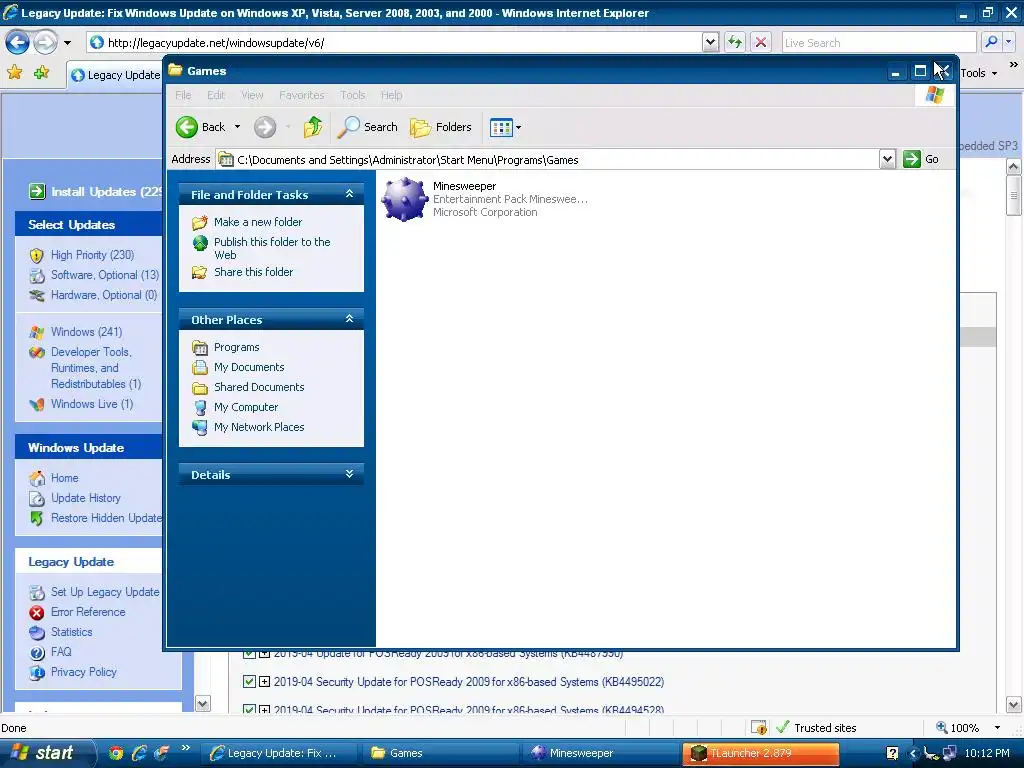The image size is (1024, 768).
Task: Click Publish this folder to the Web
Action: (x=272, y=248)
